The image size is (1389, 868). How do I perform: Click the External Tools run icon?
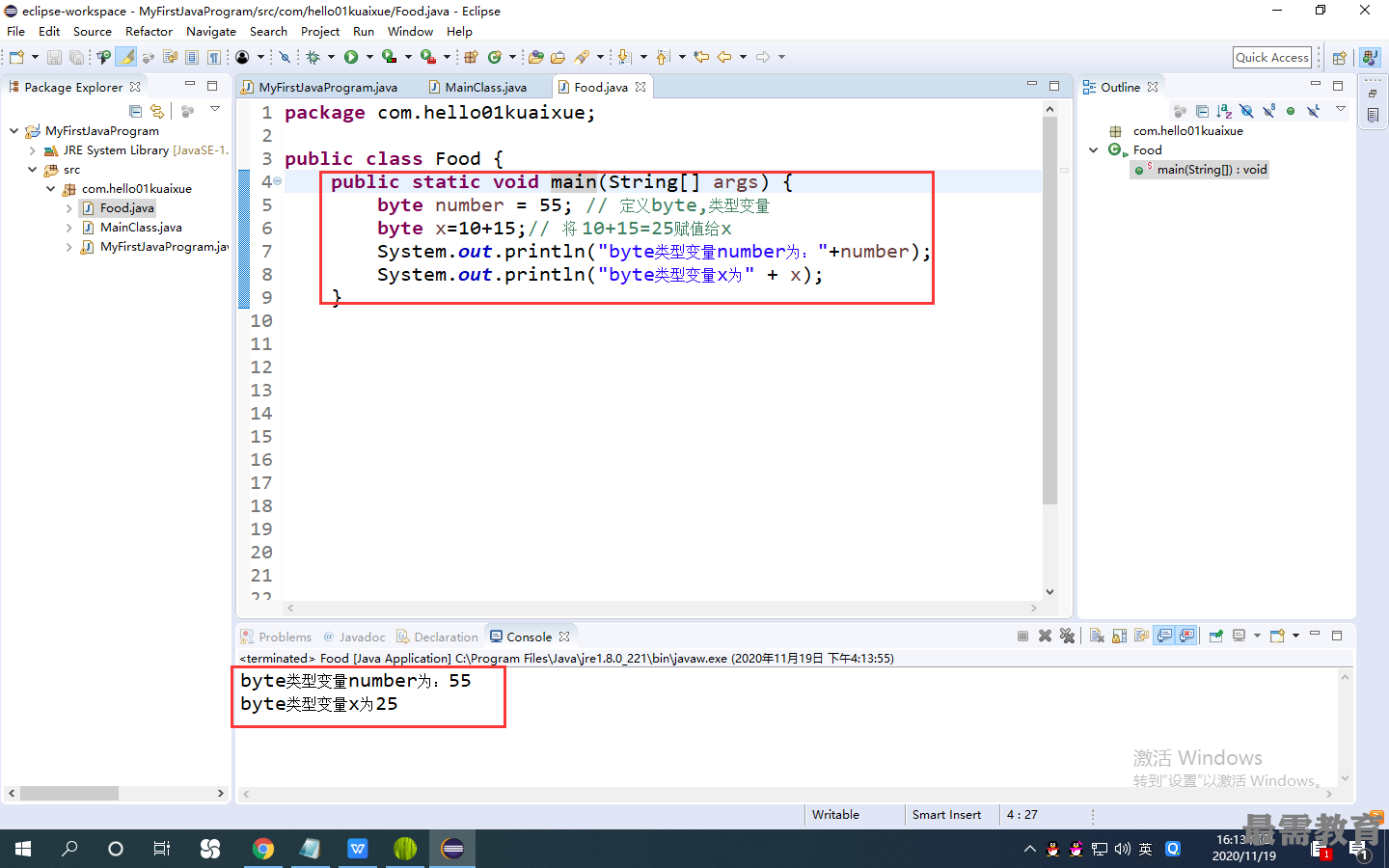coord(427,57)
